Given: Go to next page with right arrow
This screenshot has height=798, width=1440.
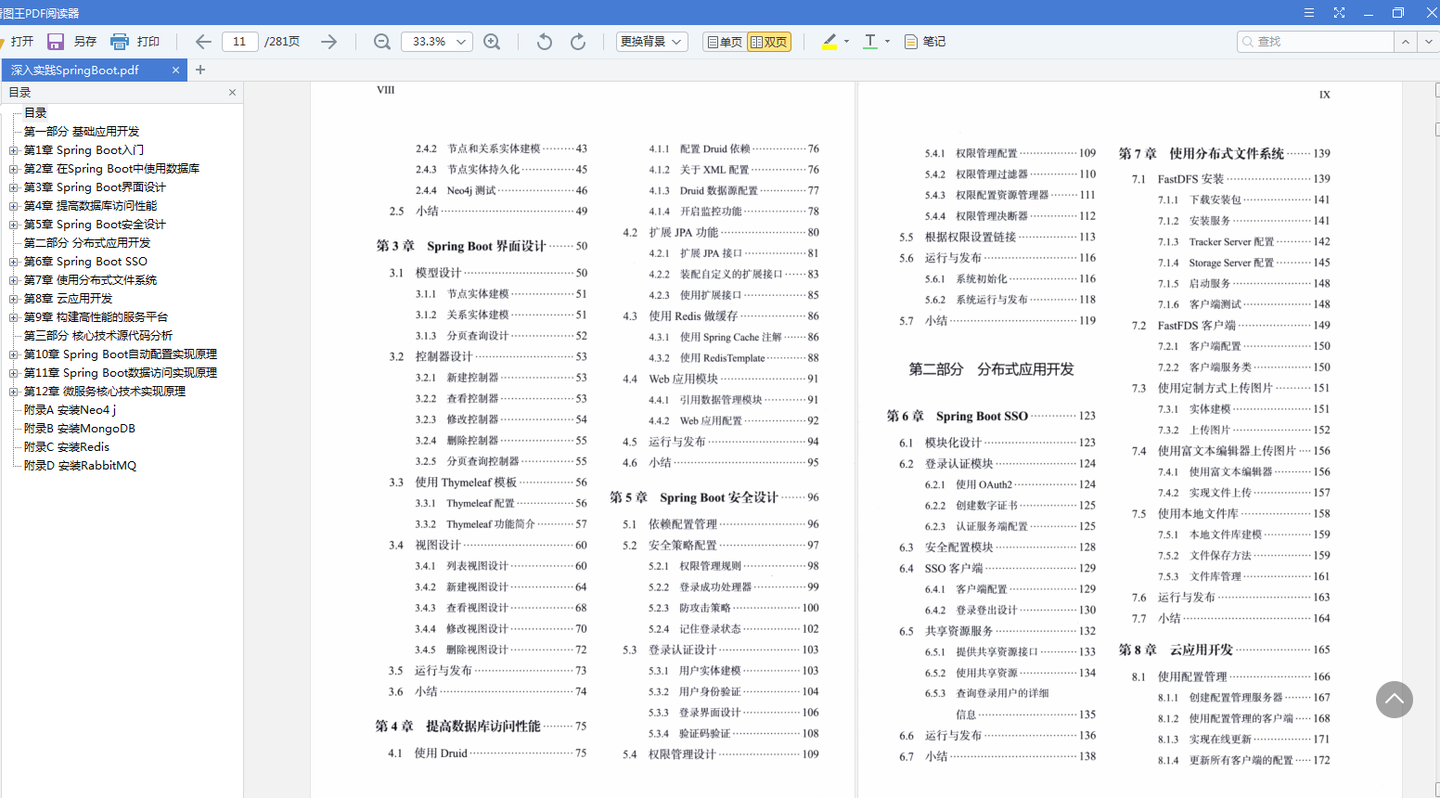Looking at the screenshot, I should [328, 42].
